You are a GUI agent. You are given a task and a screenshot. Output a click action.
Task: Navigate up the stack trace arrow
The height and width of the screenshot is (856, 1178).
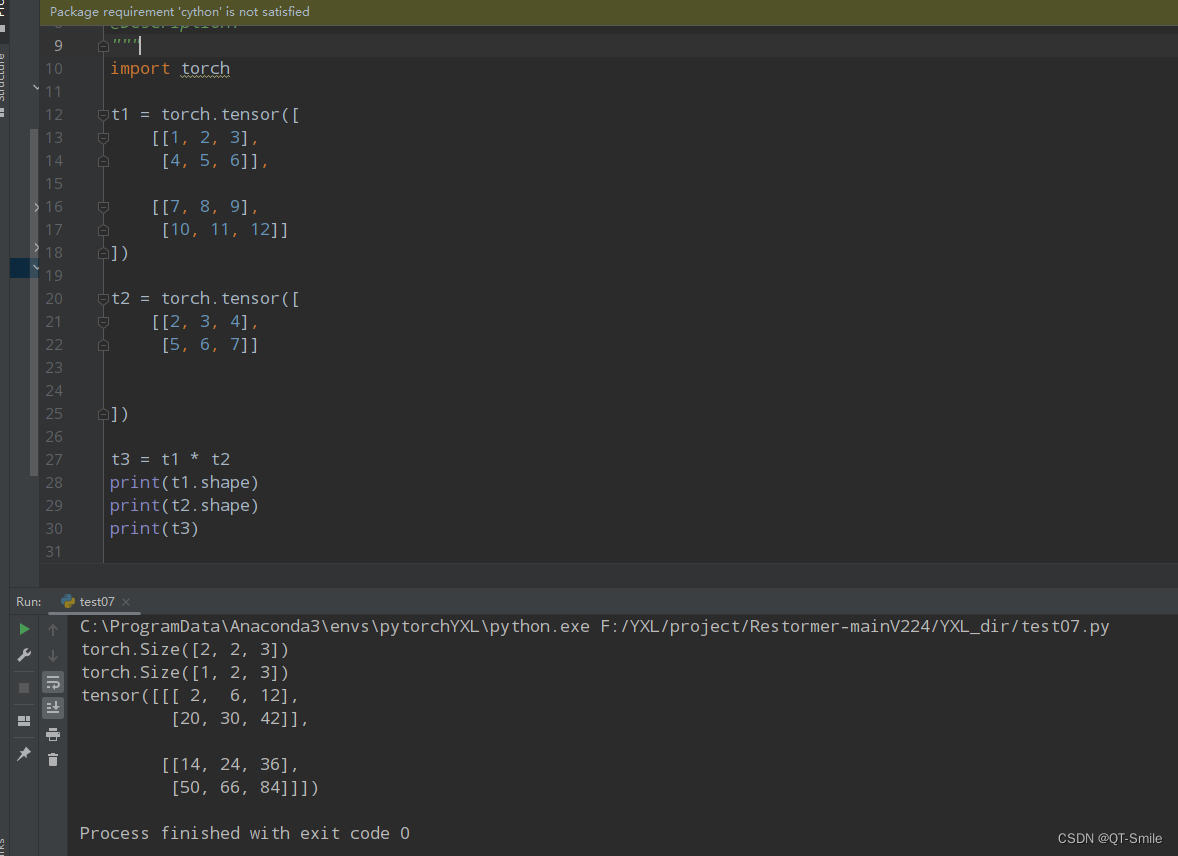[x=52, y=628]
